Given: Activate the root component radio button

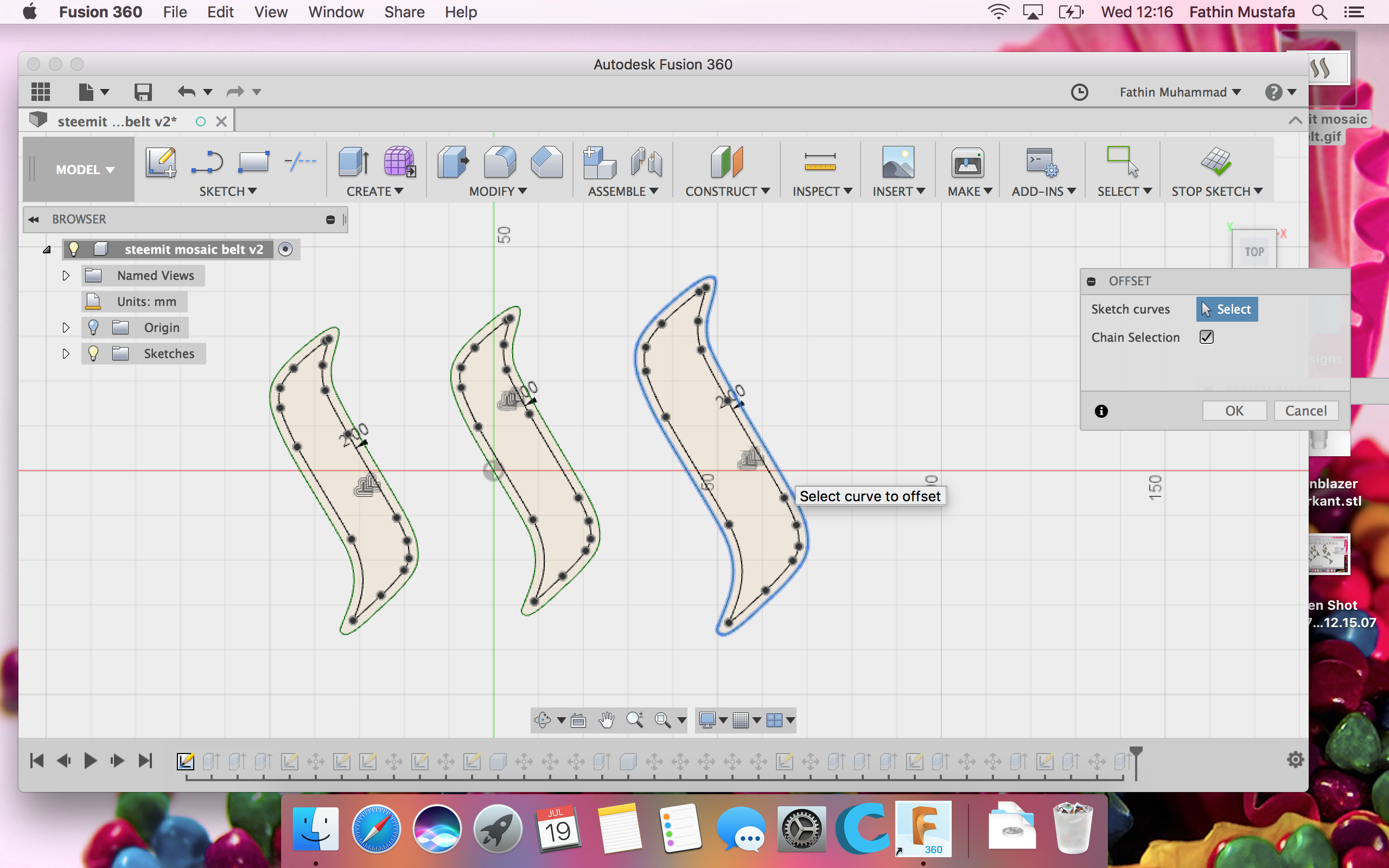Looking at the screenshot, I should (285, 249).
